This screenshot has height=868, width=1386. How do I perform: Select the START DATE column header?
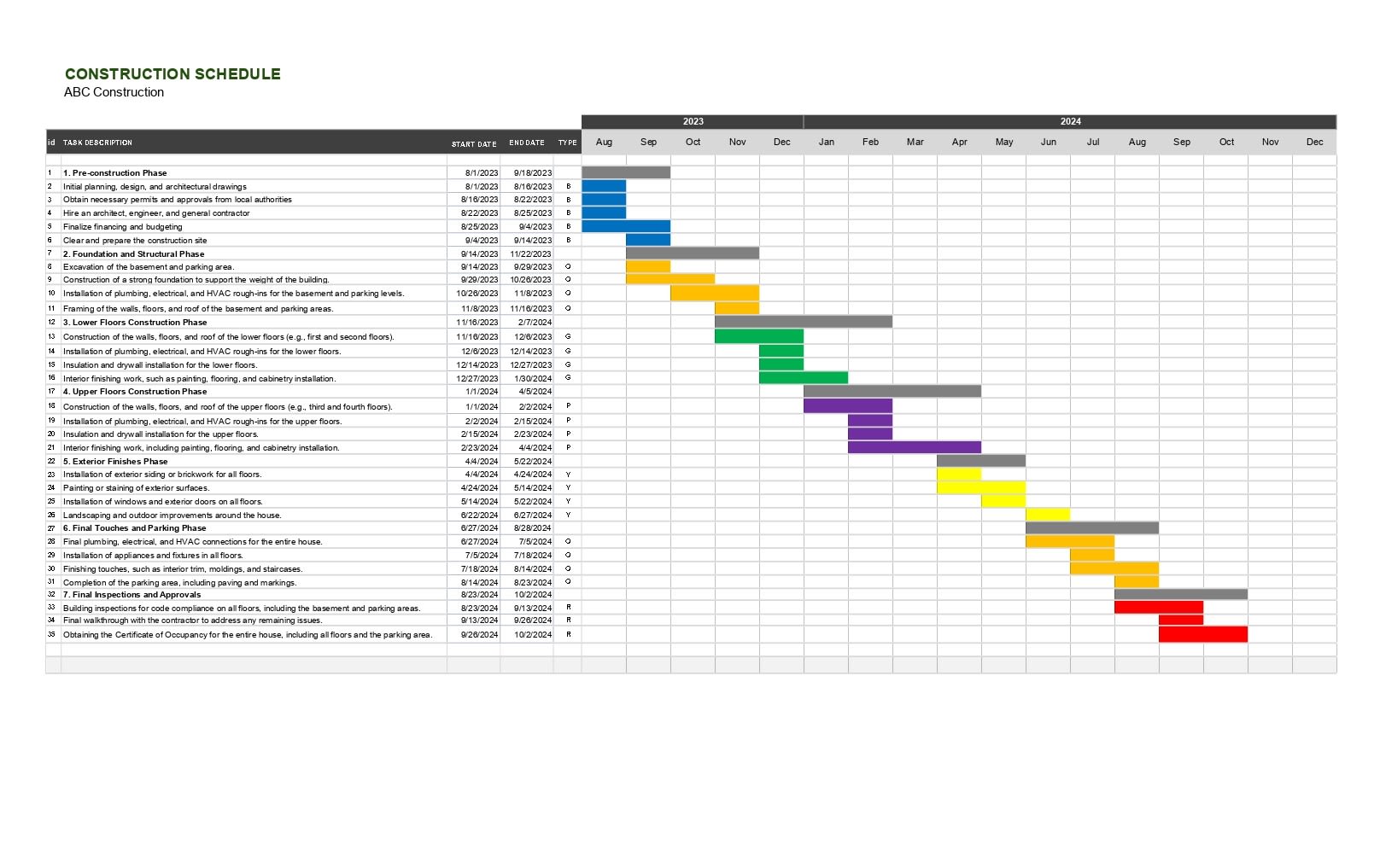coord(475,143)
